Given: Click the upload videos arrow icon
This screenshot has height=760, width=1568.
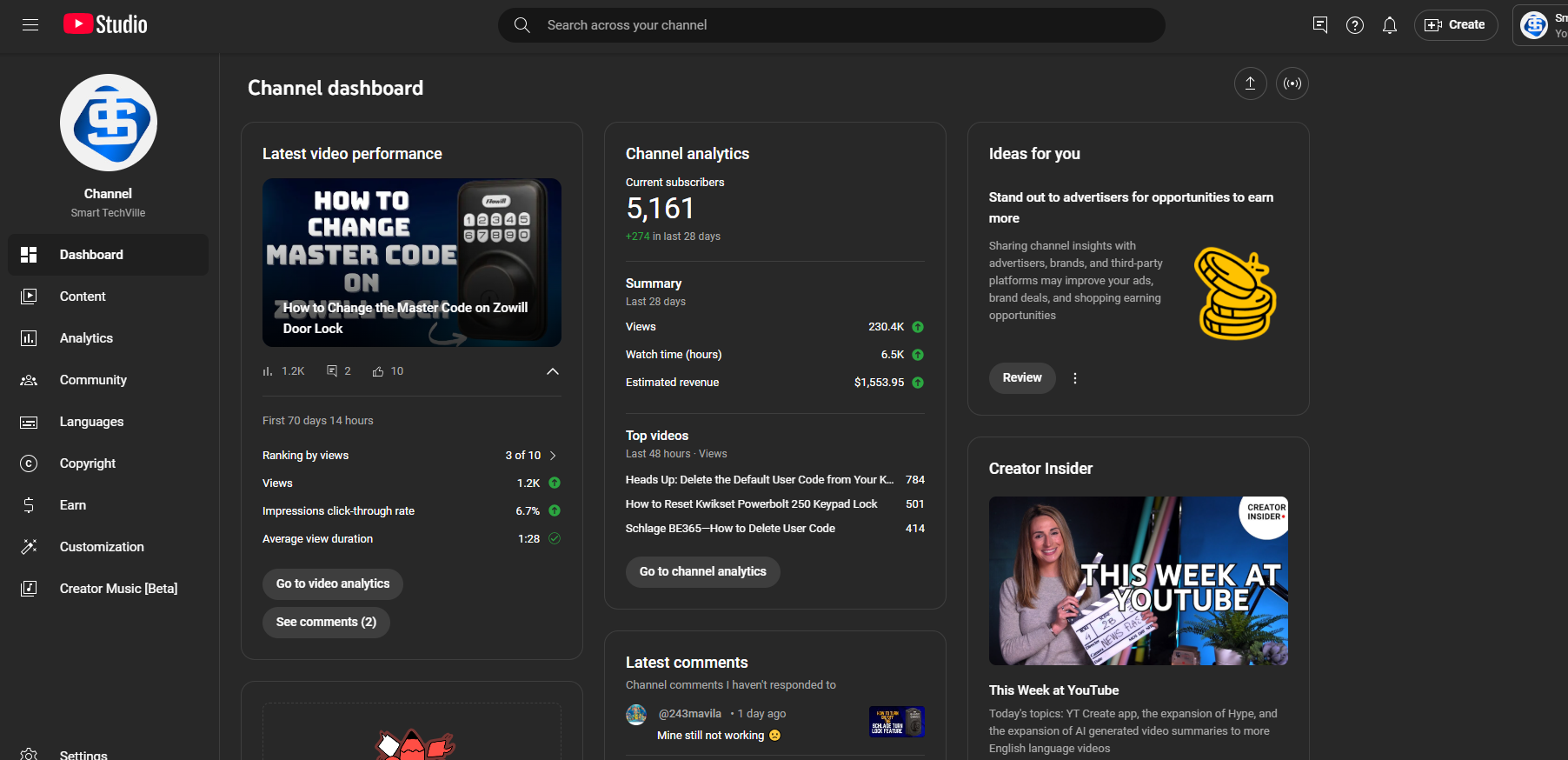Looking at the screenshot, I should pyautogui.click(x=1251, y=83).
